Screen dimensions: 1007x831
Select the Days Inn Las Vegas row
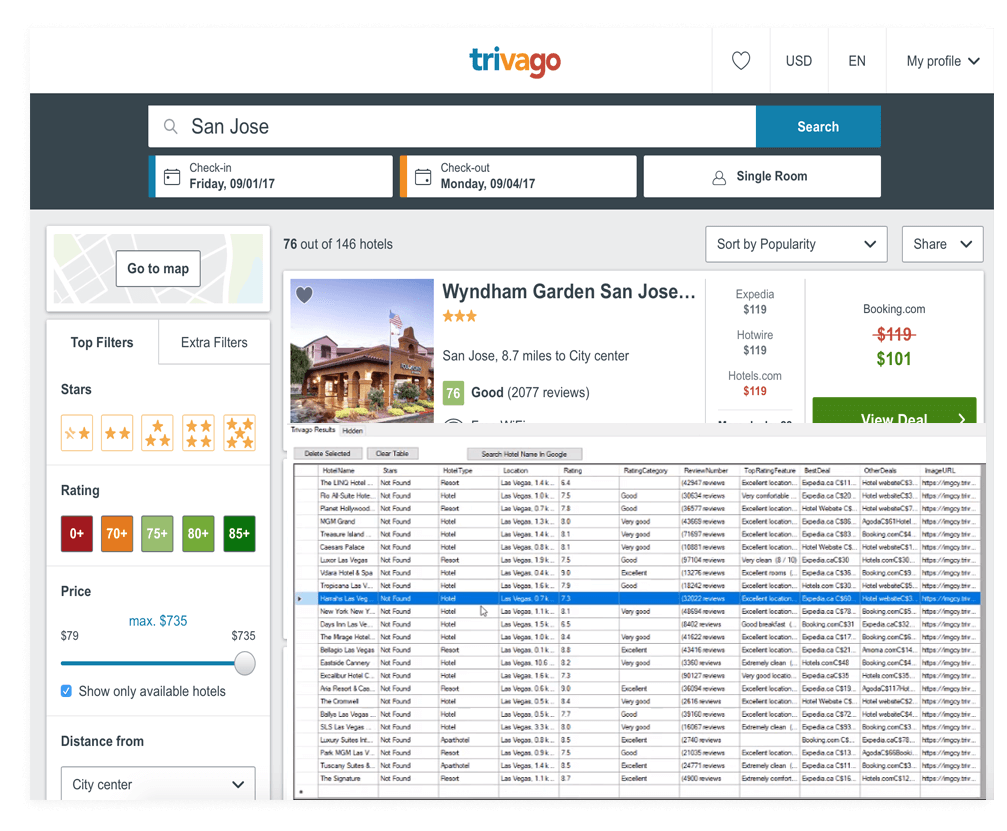pyautogui.click(x=637, y=624)
